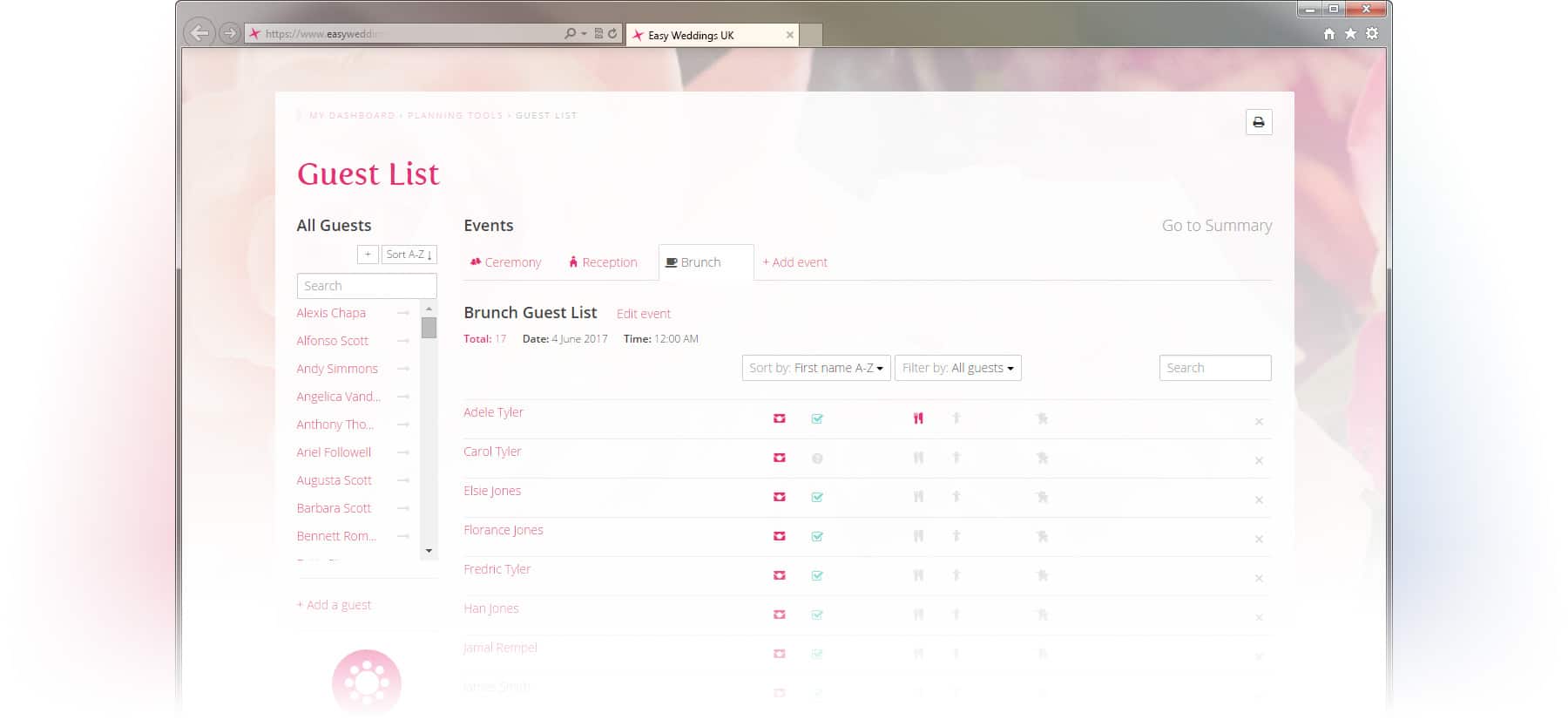The height and width of the screenshot is (720, 1568).
Task: Click the meal cutlery icon for Carol Tyler
Action: pos(918,458)
